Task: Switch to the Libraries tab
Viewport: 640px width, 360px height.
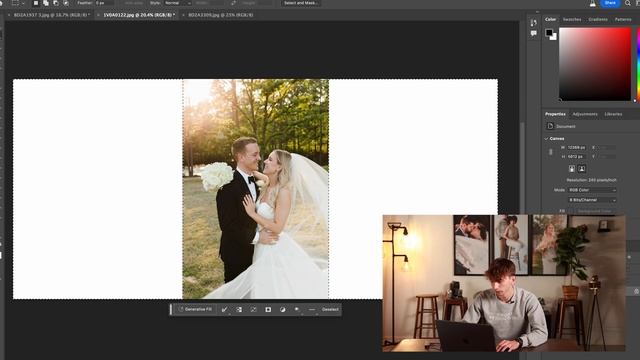Action: click(x=613, y=114)
